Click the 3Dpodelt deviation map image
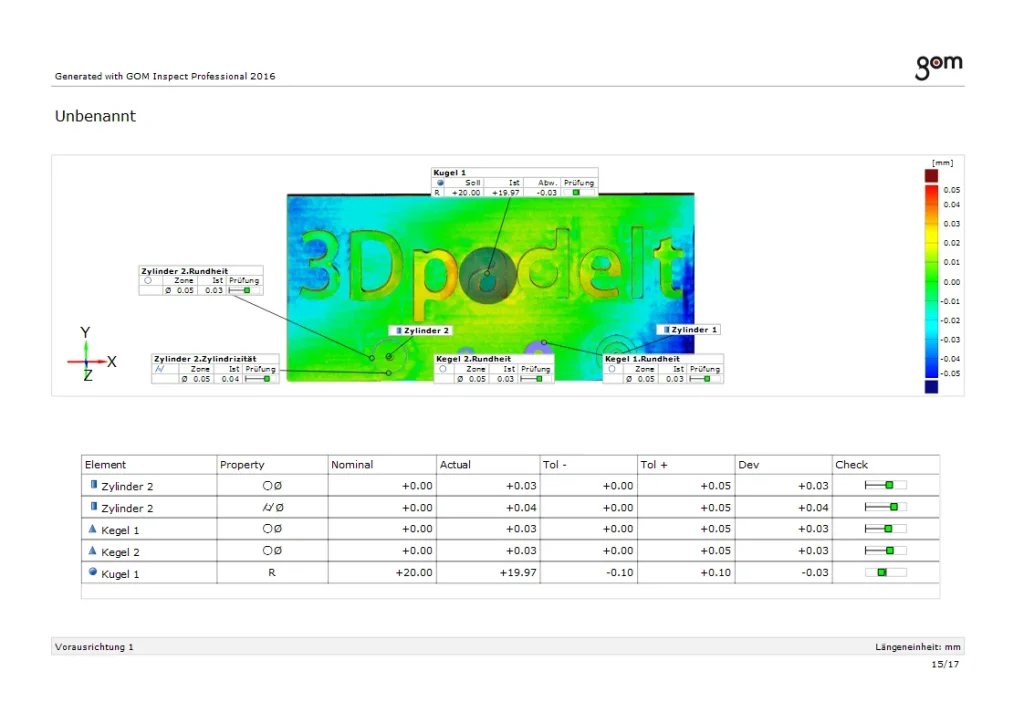Screen dimensions: 1024x724 (490, 287)
